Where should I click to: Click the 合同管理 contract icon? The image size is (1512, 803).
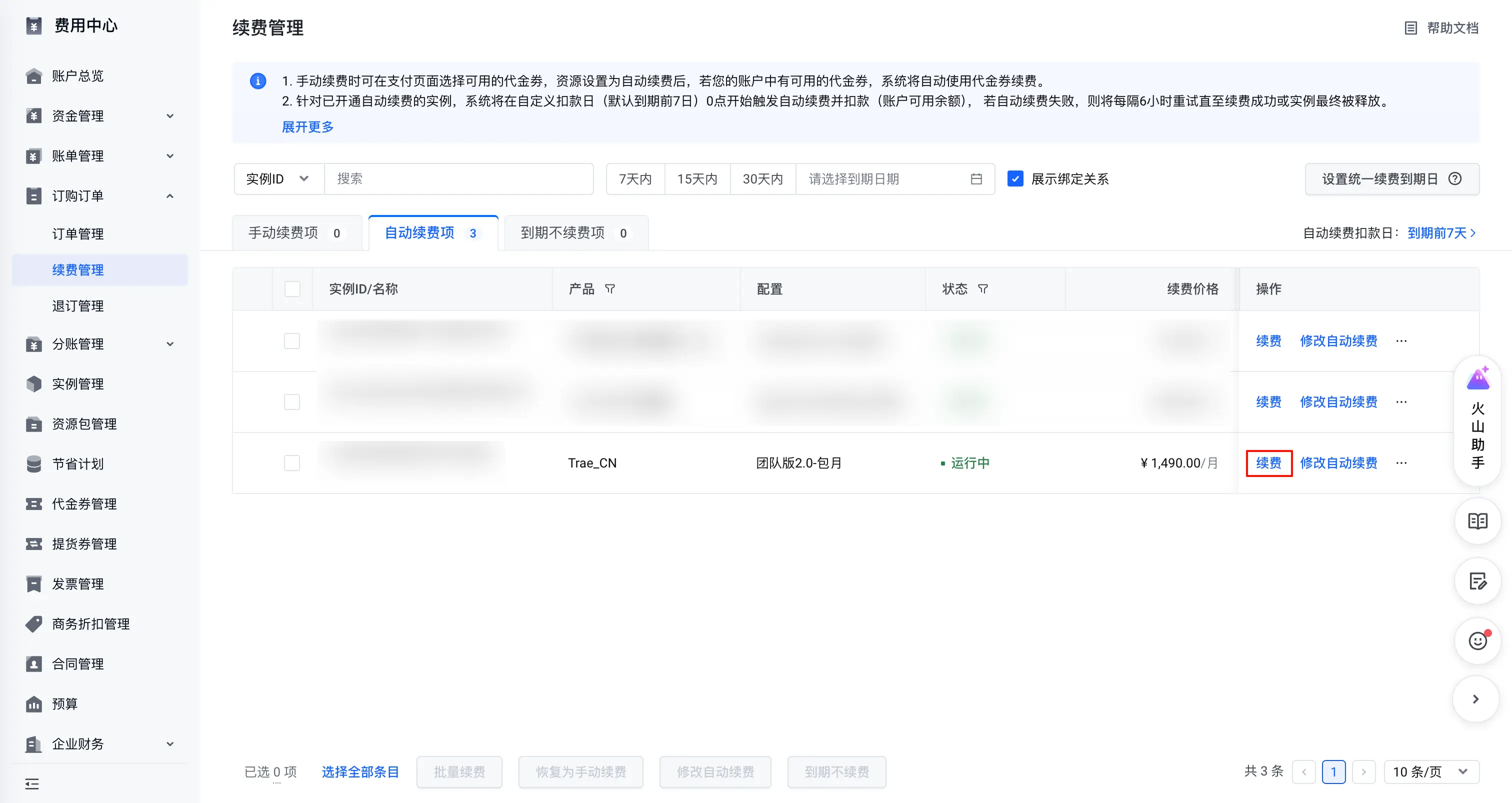pyautogui.click(x=34, y=663)
